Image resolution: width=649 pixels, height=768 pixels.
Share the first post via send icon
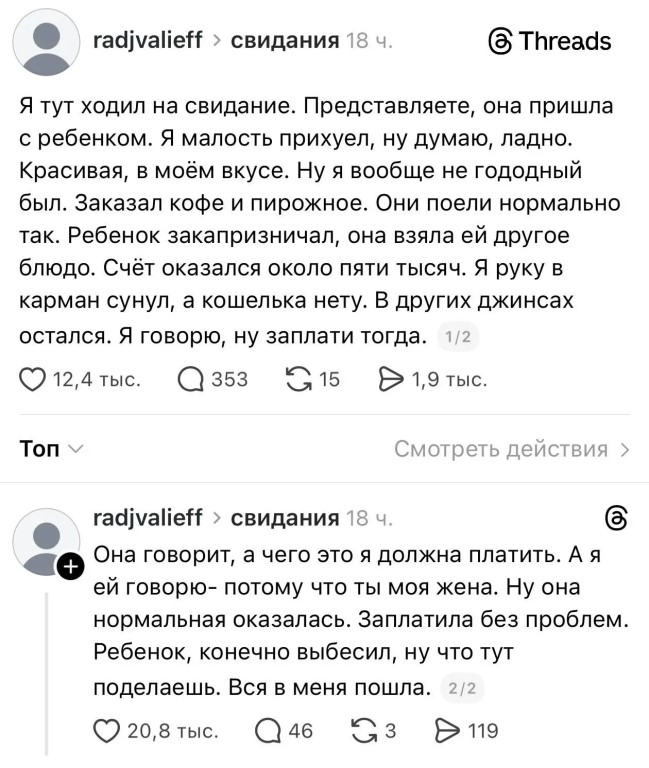387,379
